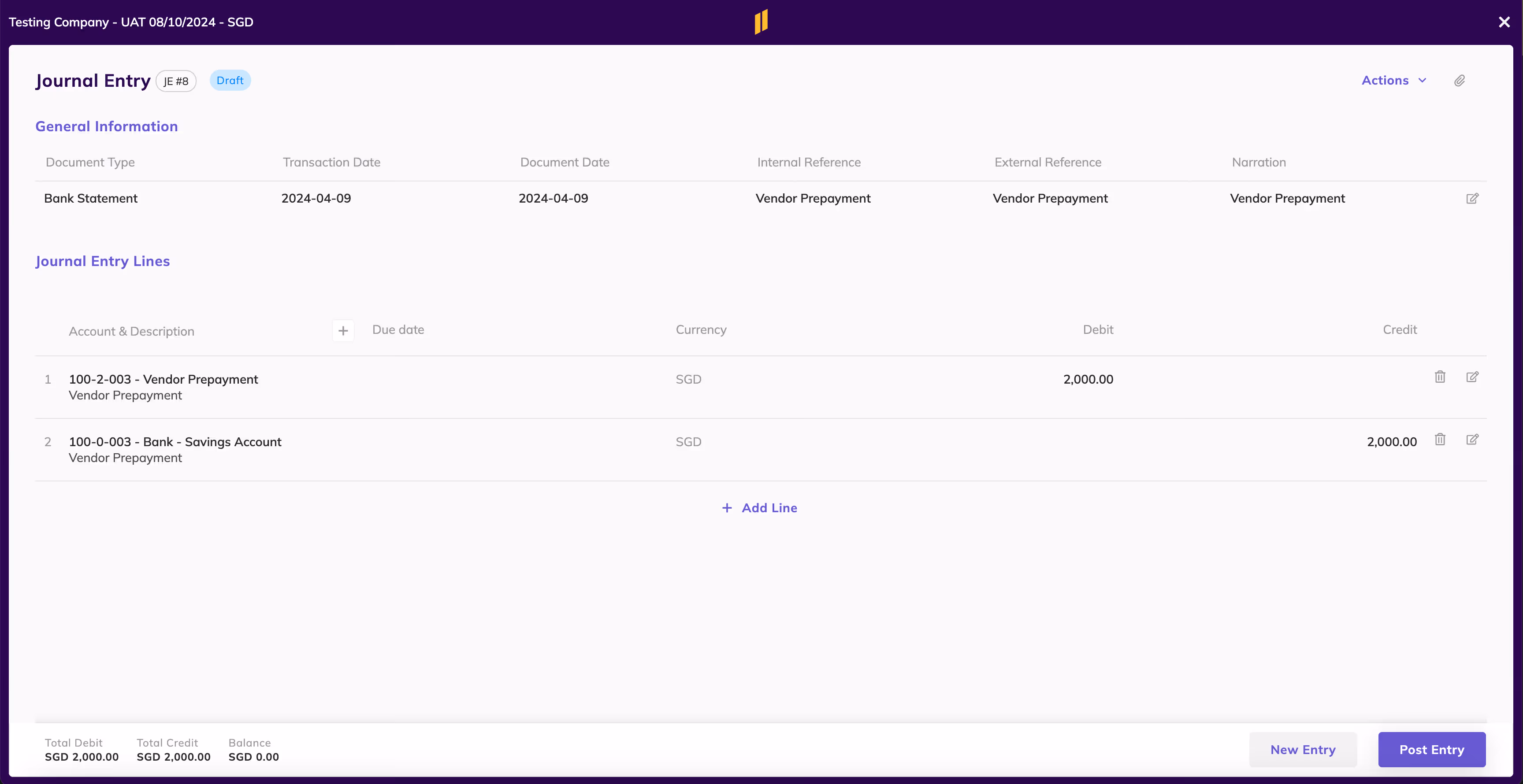Image resolution: width=1523 pixels, height=784 pixels.
Task: Click the yellow logo in header
Action: (x=761, y=22)
